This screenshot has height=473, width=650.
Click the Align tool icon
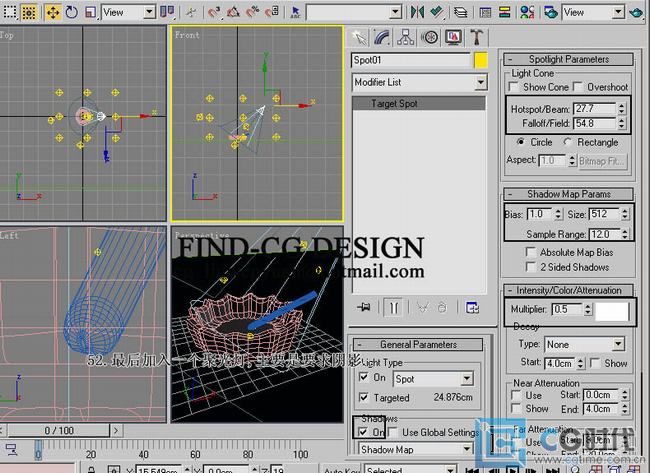pos(437,12)
